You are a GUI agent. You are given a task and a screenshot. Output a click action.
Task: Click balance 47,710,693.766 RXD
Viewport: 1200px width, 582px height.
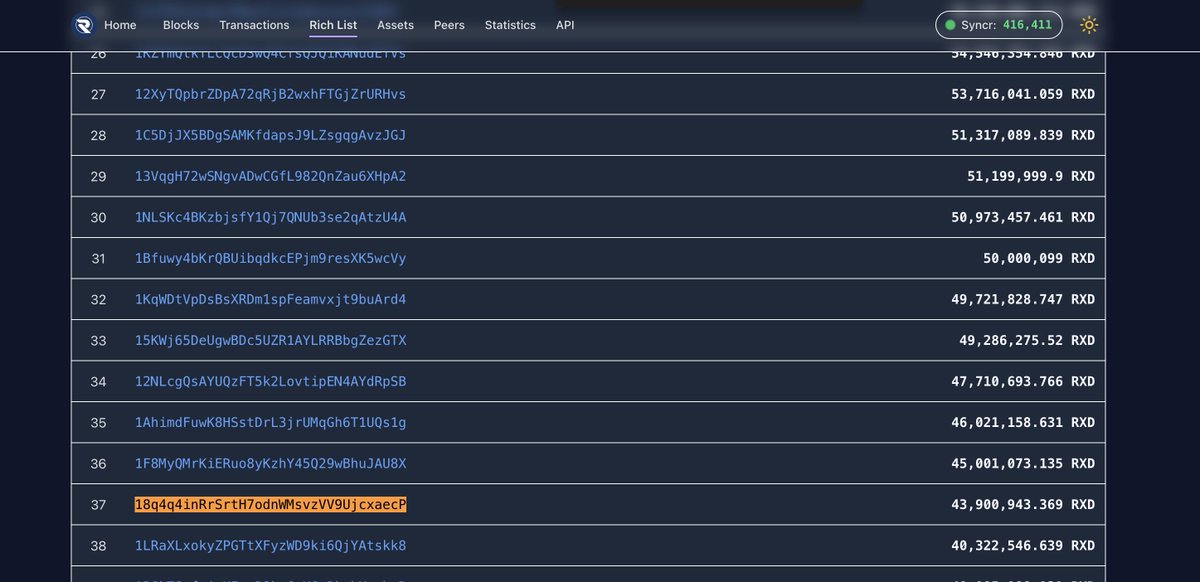point(1023,381)
